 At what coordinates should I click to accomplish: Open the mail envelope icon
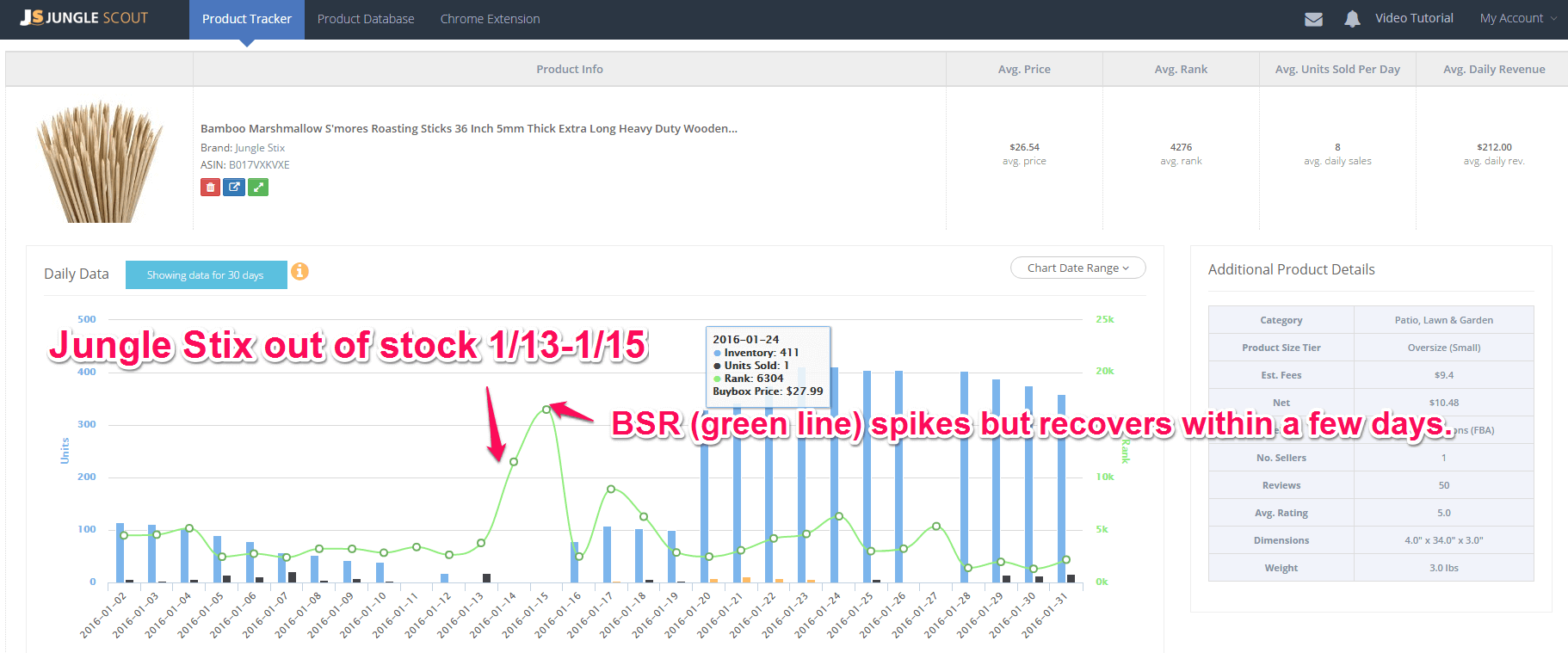point(1313,19)
